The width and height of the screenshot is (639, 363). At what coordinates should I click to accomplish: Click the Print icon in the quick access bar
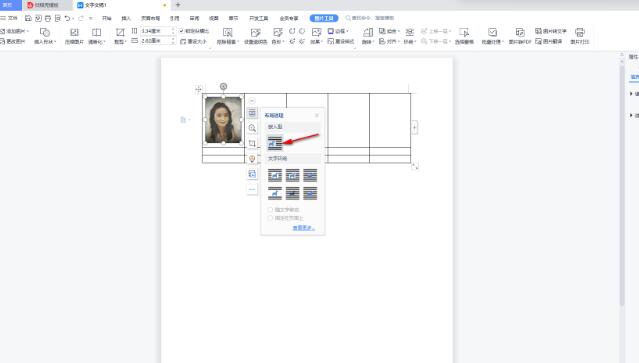click(48, 18)
